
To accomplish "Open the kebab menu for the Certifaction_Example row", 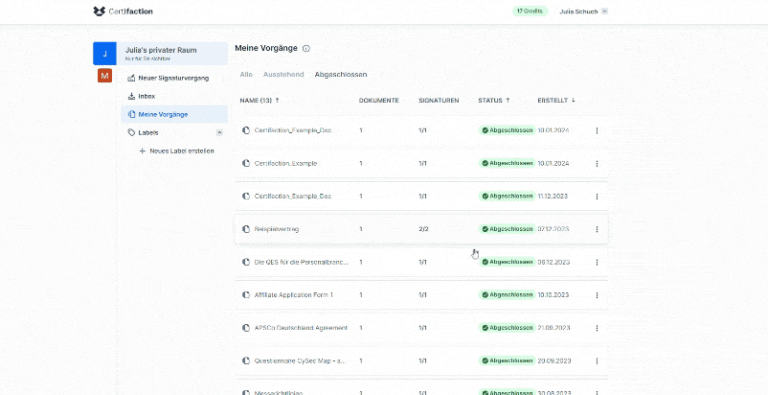I will tap(597, 164).
